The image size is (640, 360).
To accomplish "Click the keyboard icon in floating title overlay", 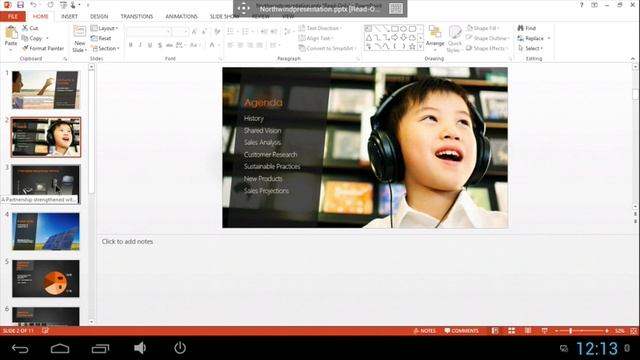I will (x=396, y=9).
